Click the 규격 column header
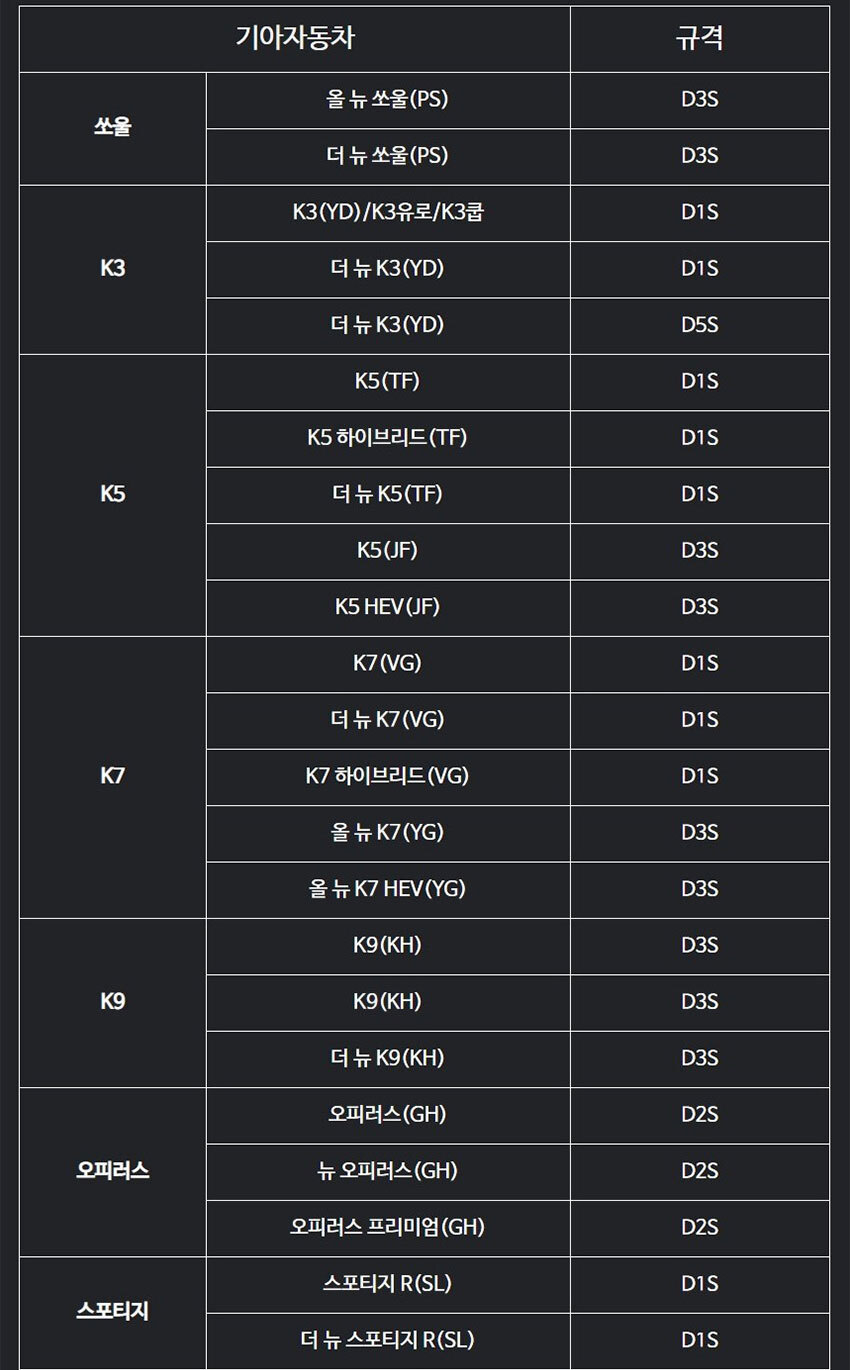850x1370 pixels. tap(699, 39)
